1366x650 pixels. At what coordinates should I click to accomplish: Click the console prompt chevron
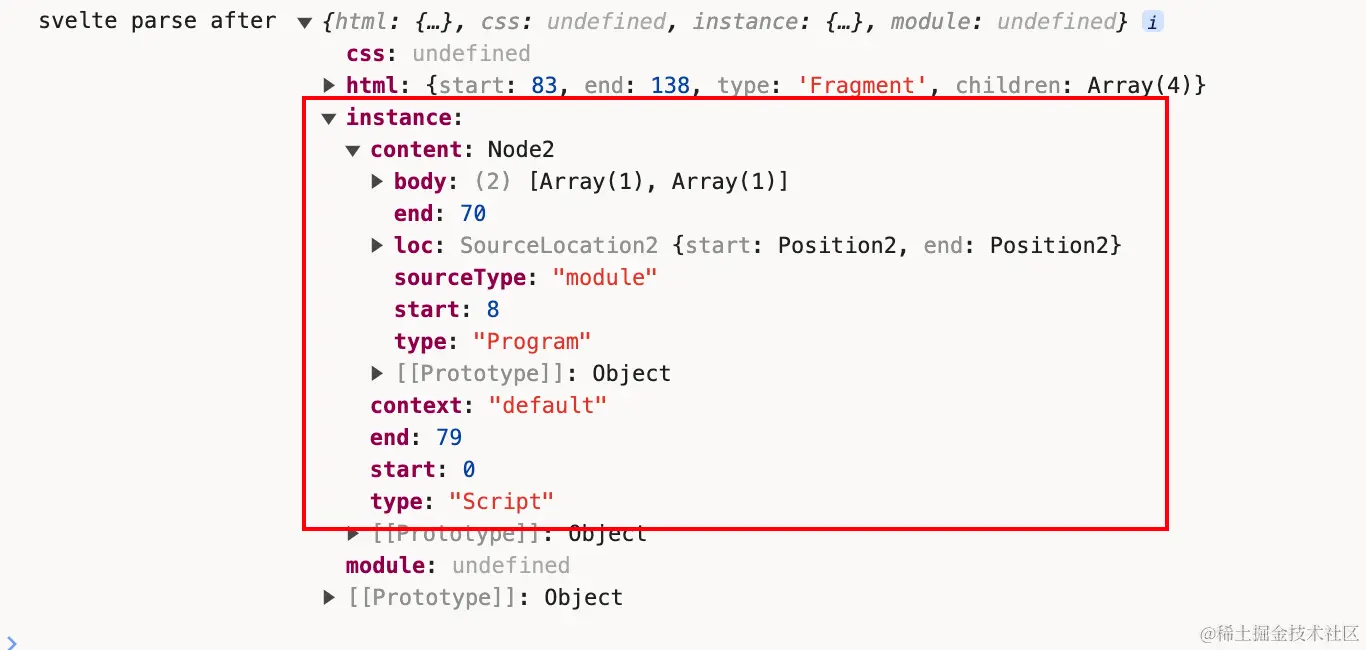(10, 642)
